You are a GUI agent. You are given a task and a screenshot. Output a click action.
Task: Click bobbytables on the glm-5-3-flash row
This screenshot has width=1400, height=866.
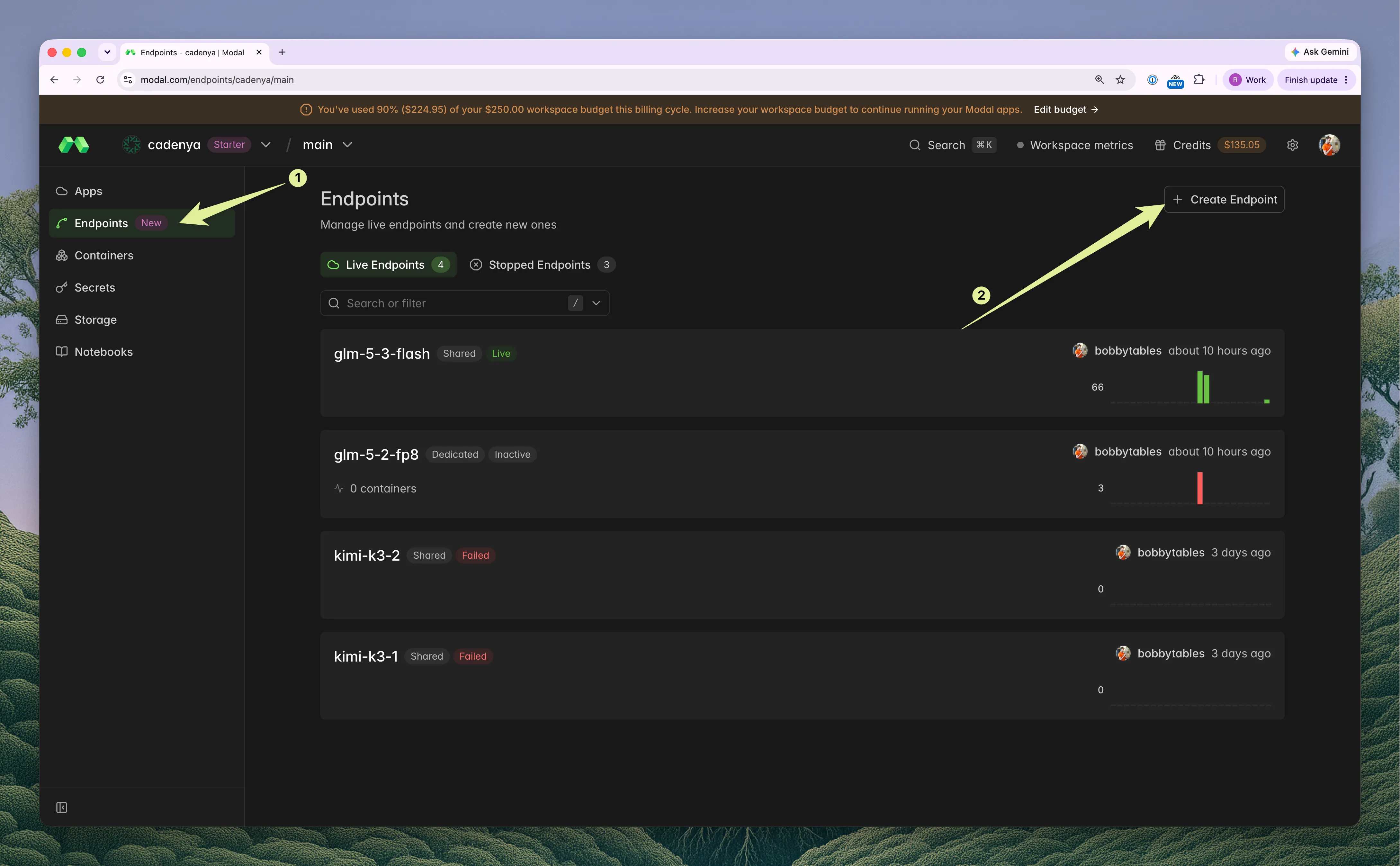[1128, 350]
